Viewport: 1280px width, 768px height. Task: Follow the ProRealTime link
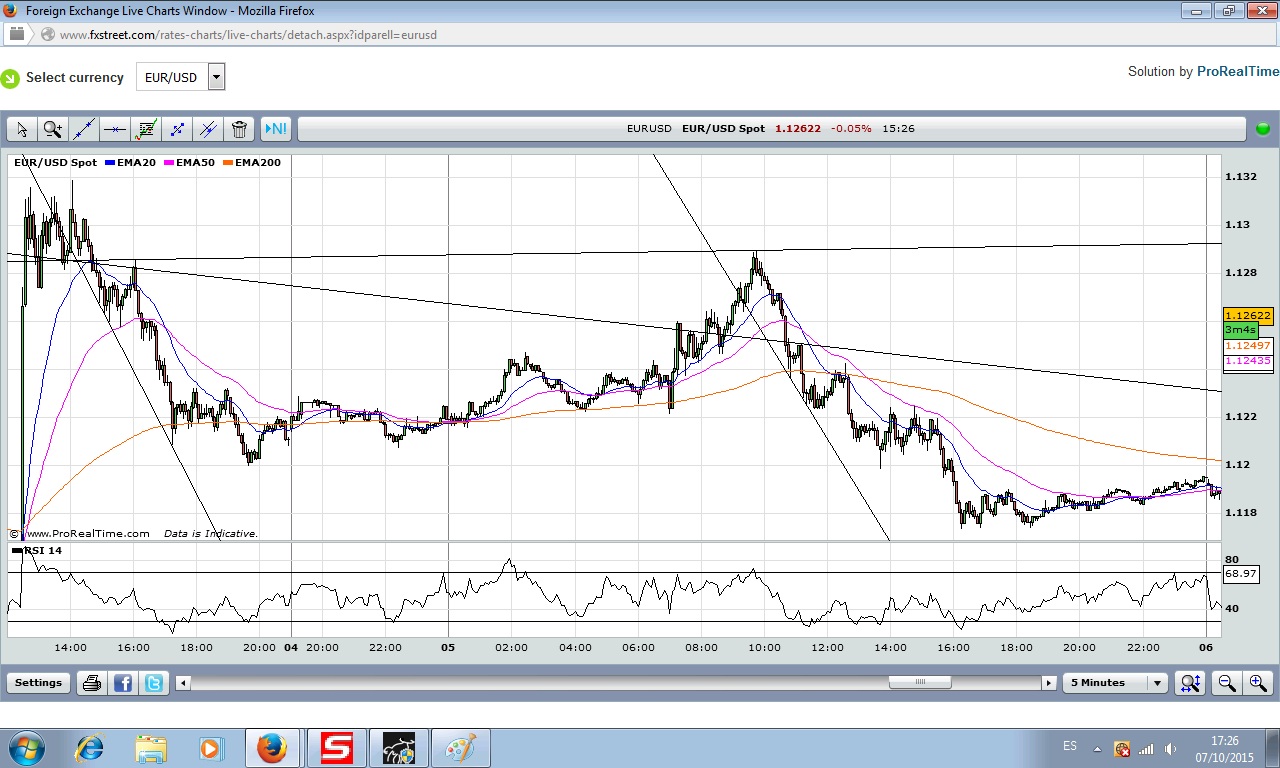point(1237,71)
